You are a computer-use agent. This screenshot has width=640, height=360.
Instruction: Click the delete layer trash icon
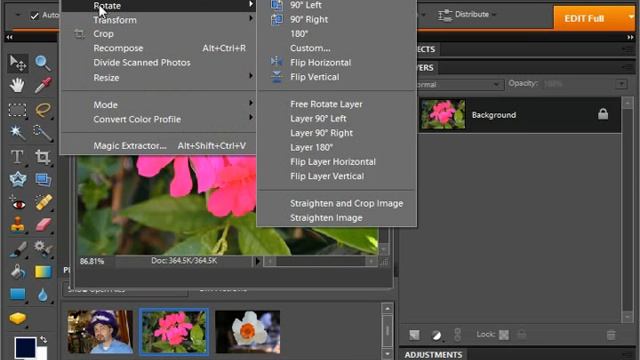coord(611,335)
